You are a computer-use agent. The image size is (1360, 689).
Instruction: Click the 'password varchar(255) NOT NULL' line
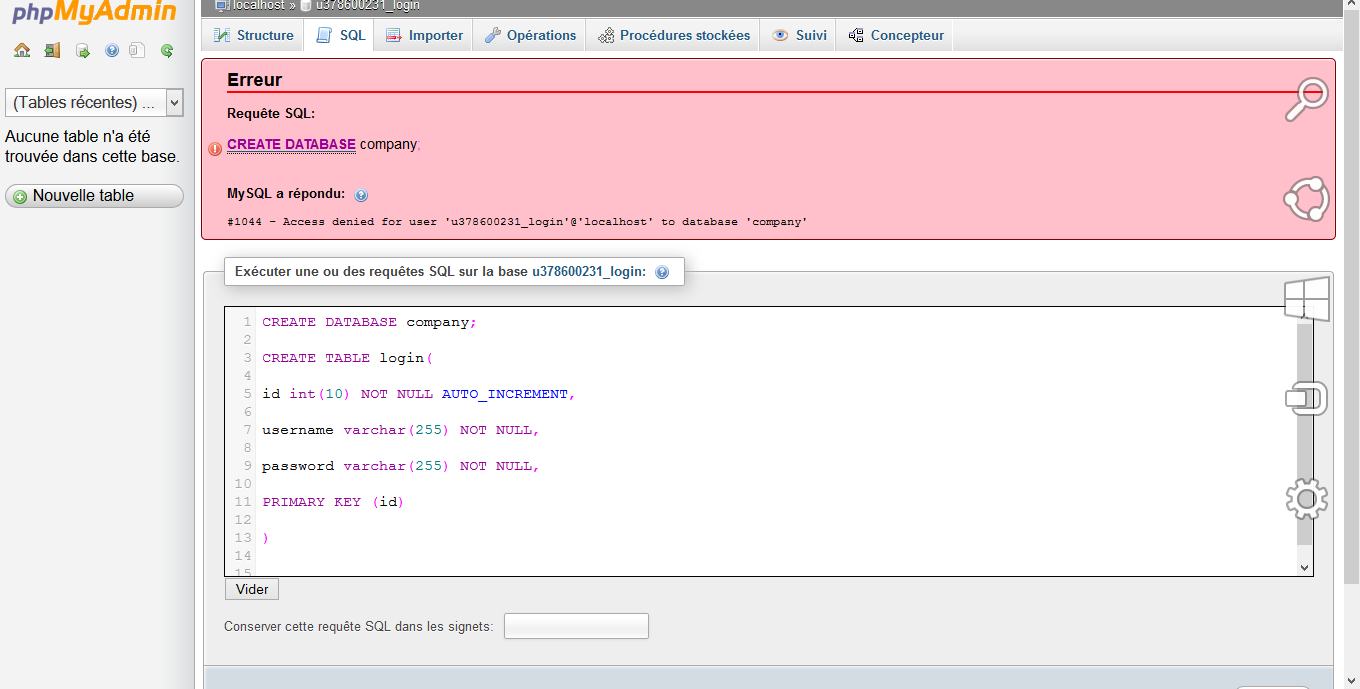400,466
